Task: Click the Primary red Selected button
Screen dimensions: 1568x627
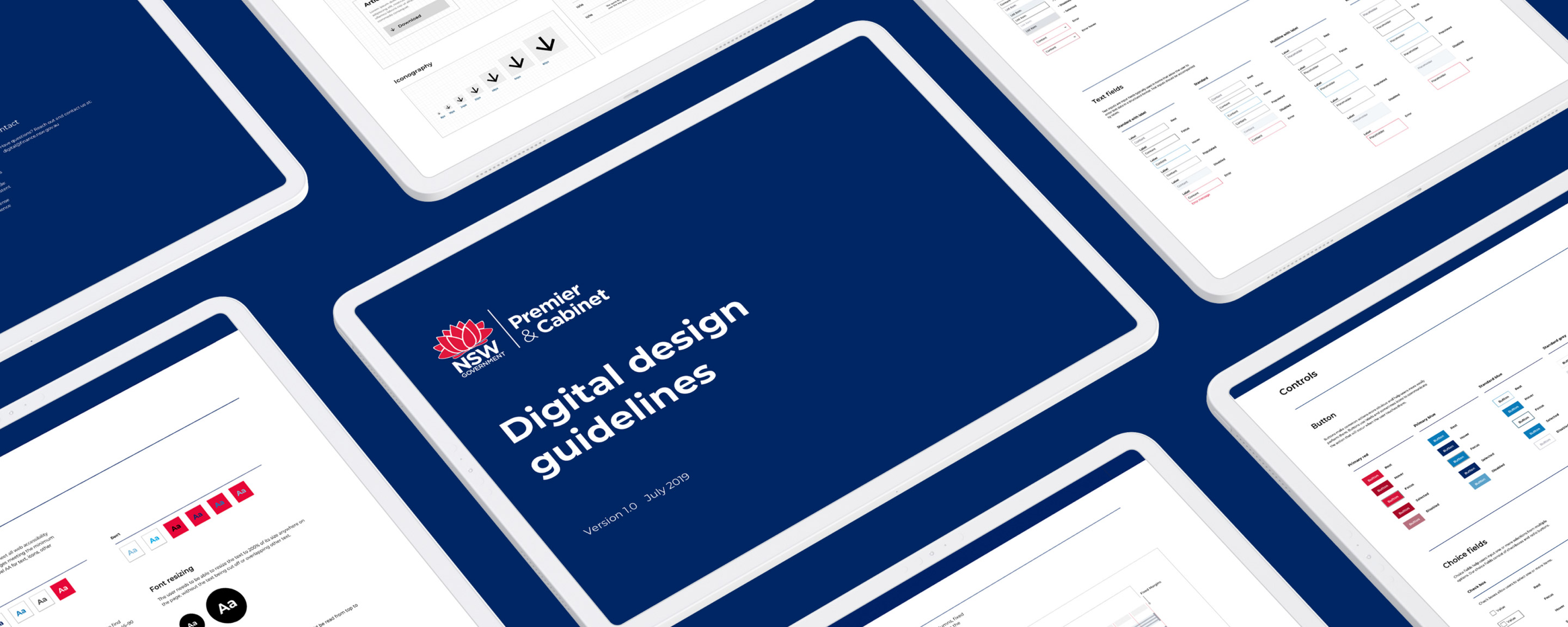Action: pos(1404,511)
